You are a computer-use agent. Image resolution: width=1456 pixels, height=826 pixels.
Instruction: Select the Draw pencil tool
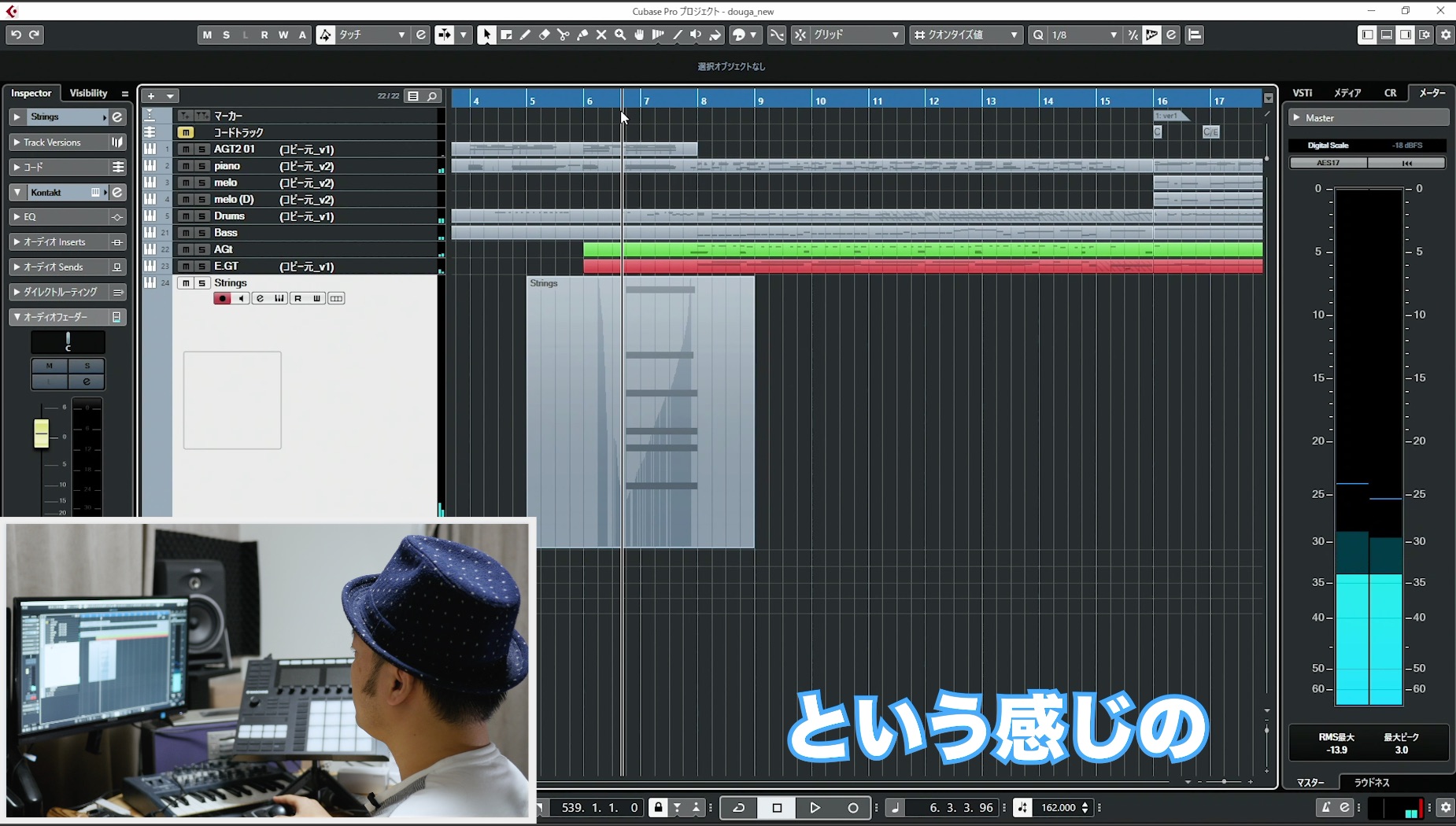525,35
